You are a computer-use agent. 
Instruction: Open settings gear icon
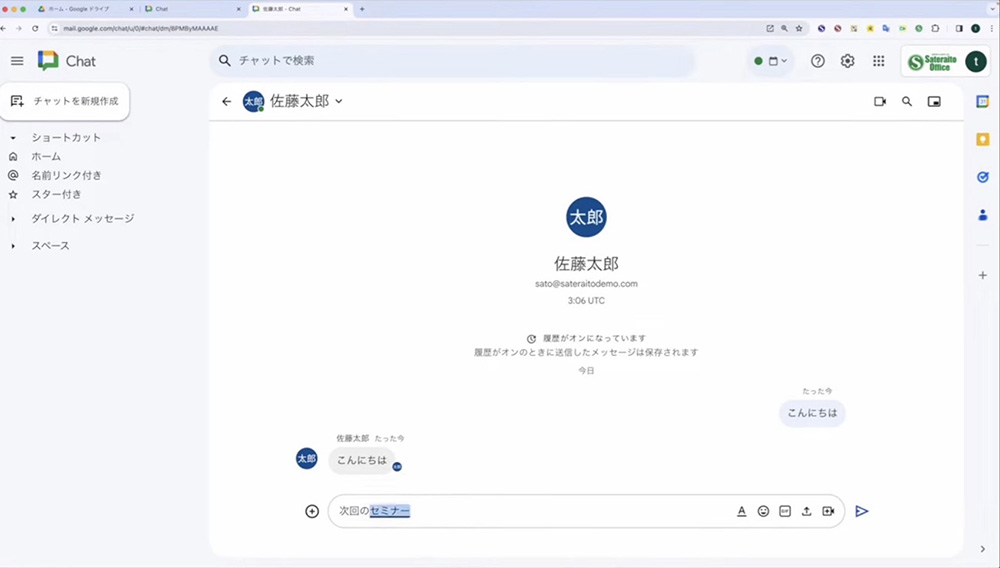(847, 61)
